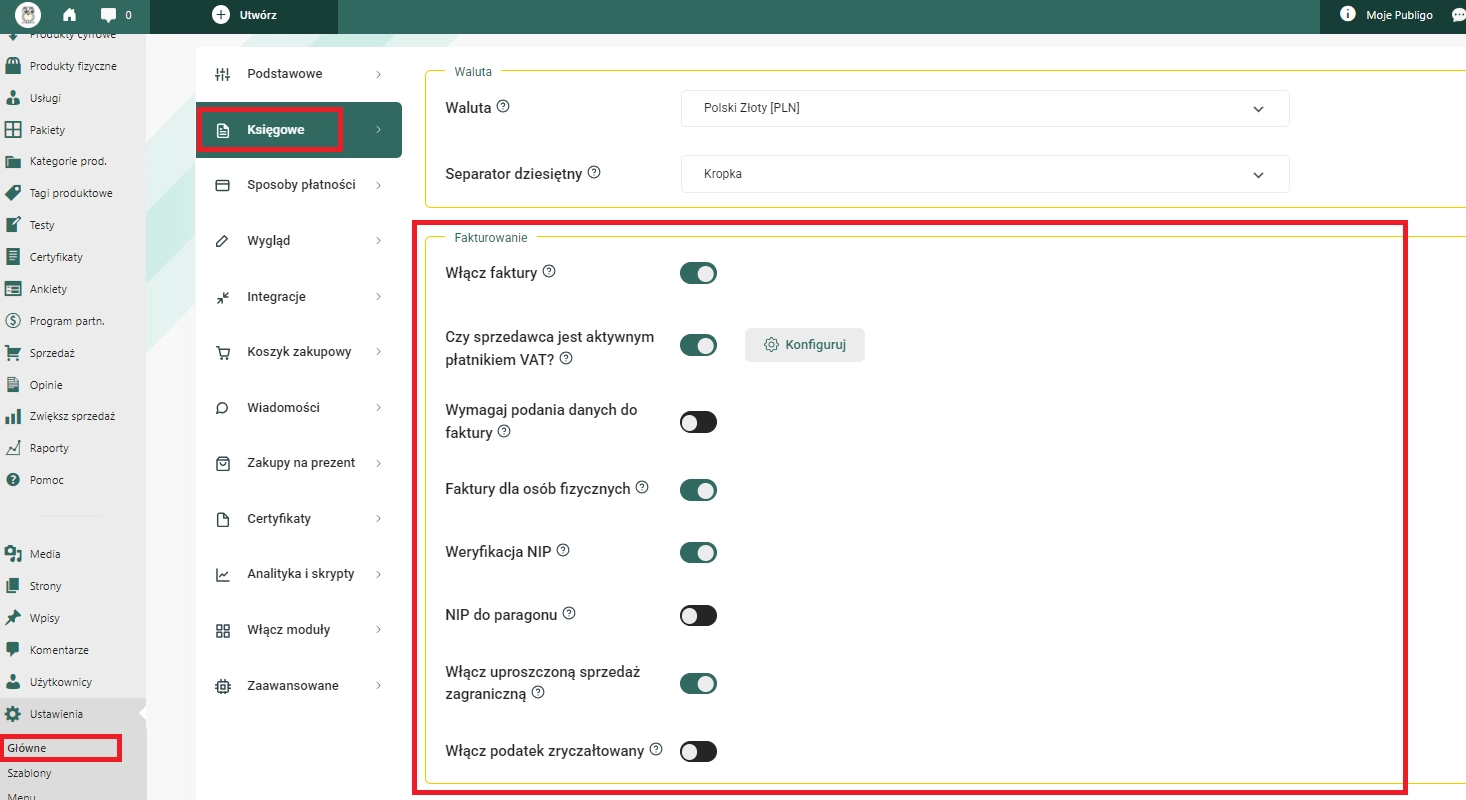Toggle the active VAT payer switch
This screenshot has height=800, width=1466.
pyautogui.click(x=698, y=345)
